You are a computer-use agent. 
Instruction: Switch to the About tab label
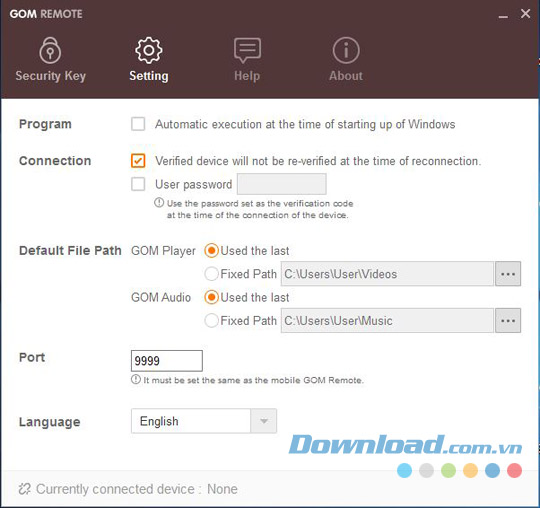click(x=346, y=76)
